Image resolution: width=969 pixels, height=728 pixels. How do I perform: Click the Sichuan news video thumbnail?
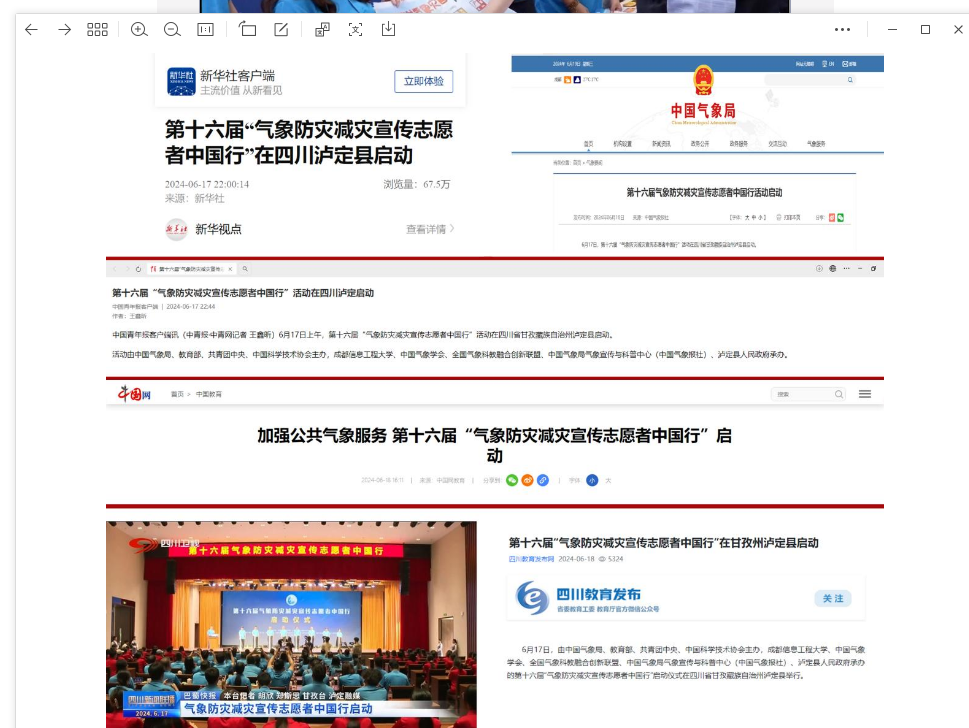(291, 623)
